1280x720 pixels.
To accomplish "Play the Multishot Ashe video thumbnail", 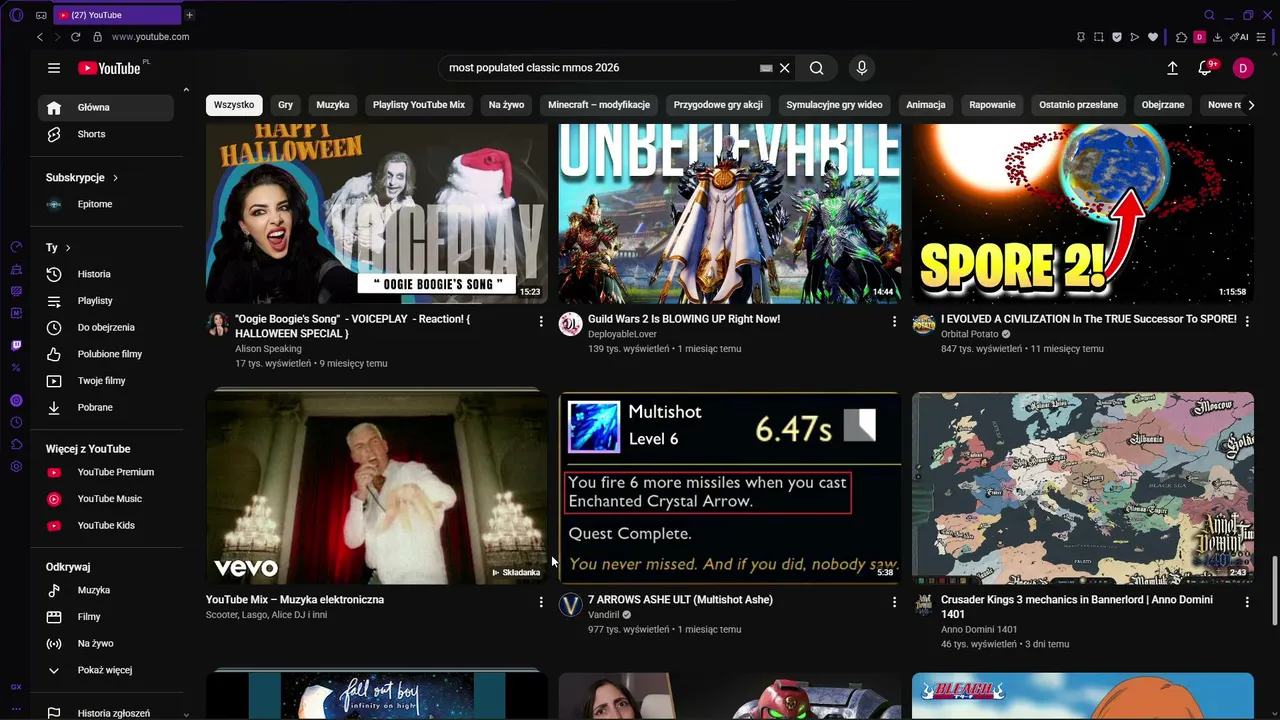I will click(730, 488).
